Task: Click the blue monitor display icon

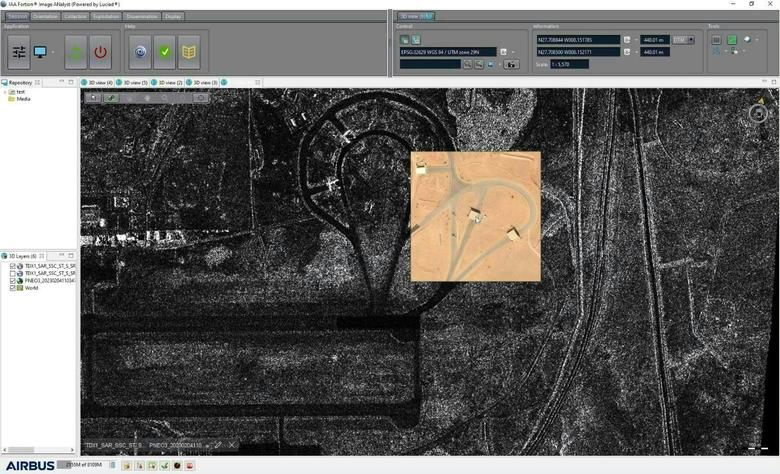Action: (x=41, y=51)
